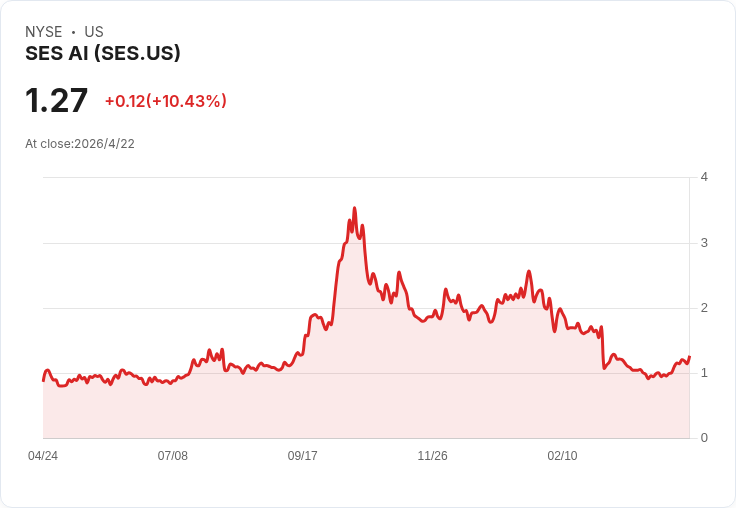Click the sharp drop in the line after 02/10
Screen dimensions: 736x508
602,348
